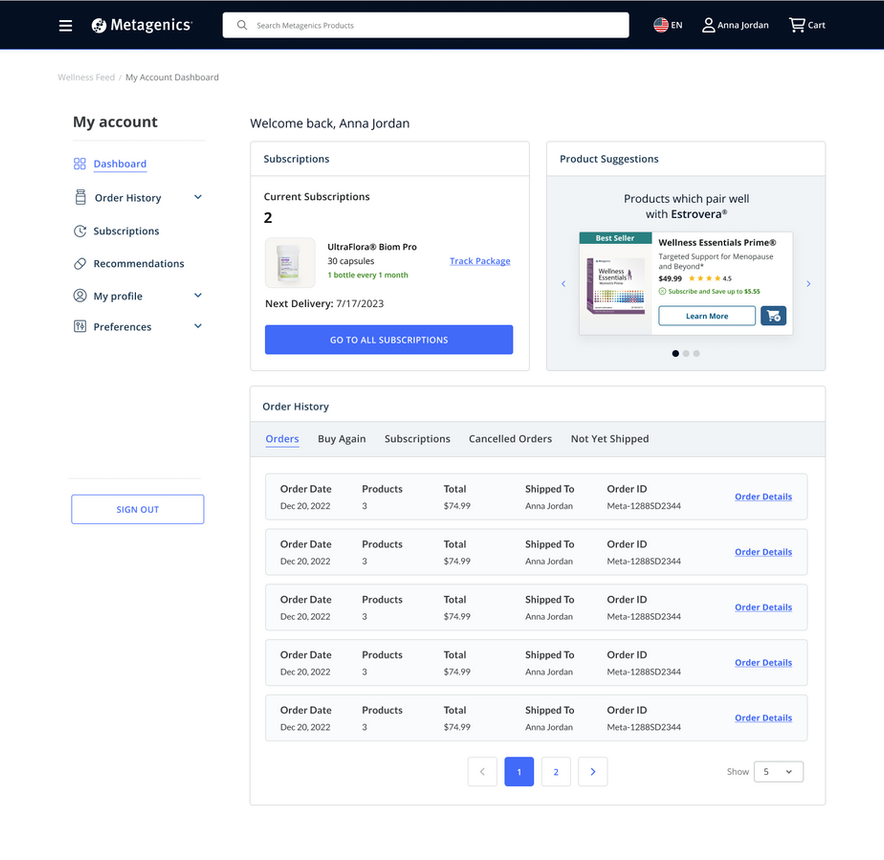Open Order Details for the fifth order
This screenshot has width=884, height=860.
pos(763,718)
